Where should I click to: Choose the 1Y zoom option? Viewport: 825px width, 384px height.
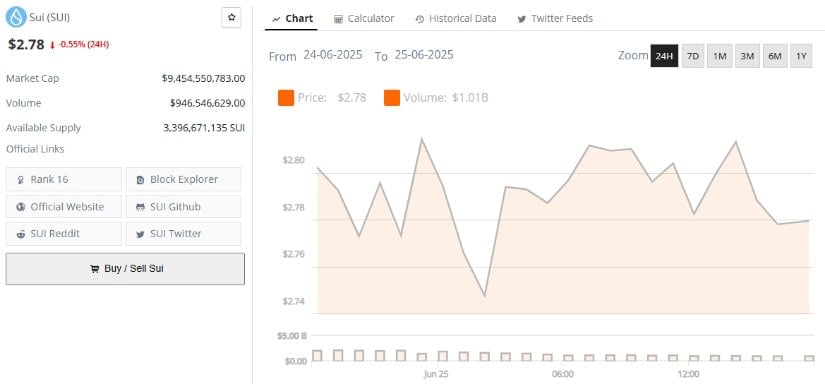pyautogui.click(x=801, y=56)
